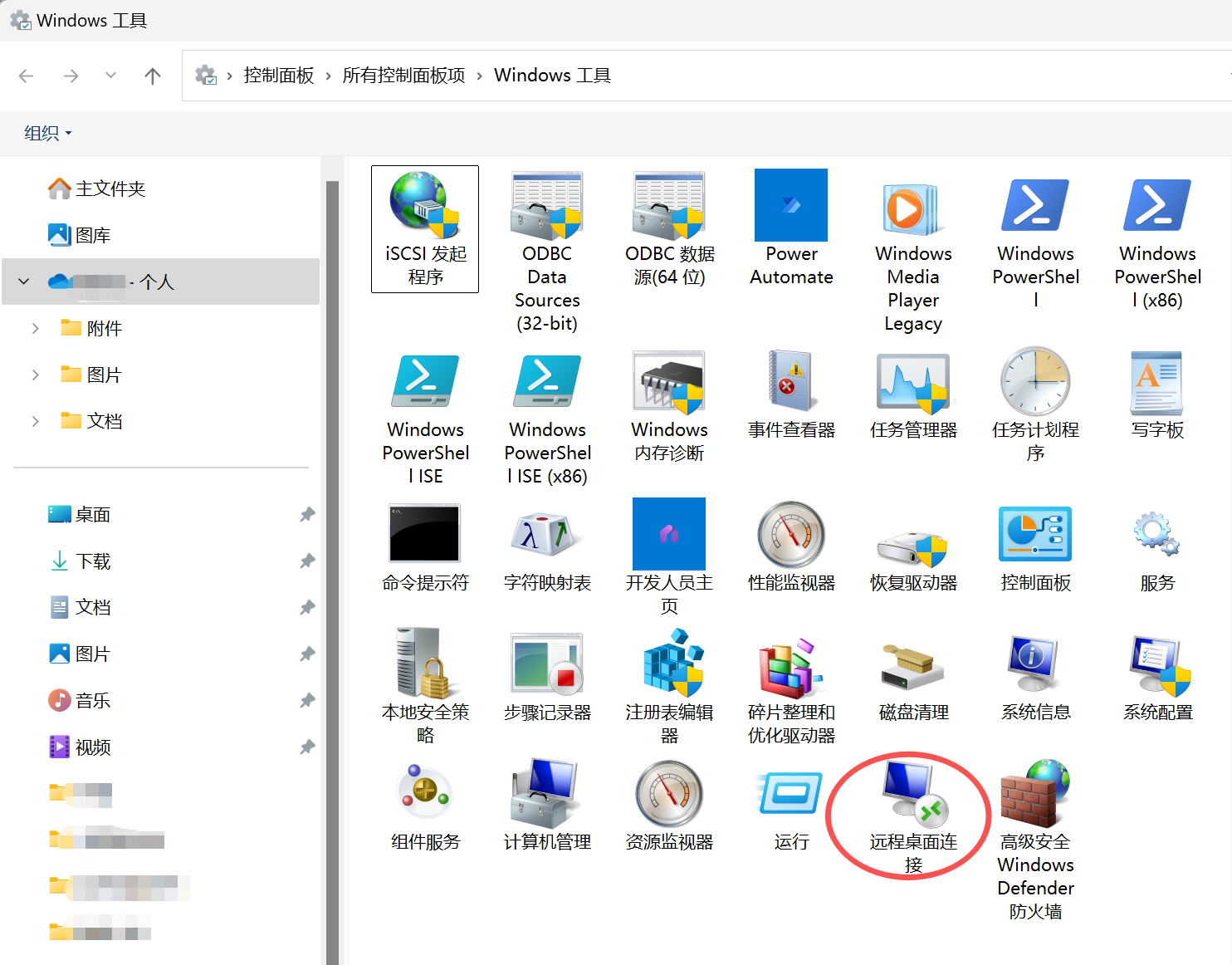This screenshot has height=965, width=1232.
Task: Click pin icon beside 音乐
Action: coord(307,701)
